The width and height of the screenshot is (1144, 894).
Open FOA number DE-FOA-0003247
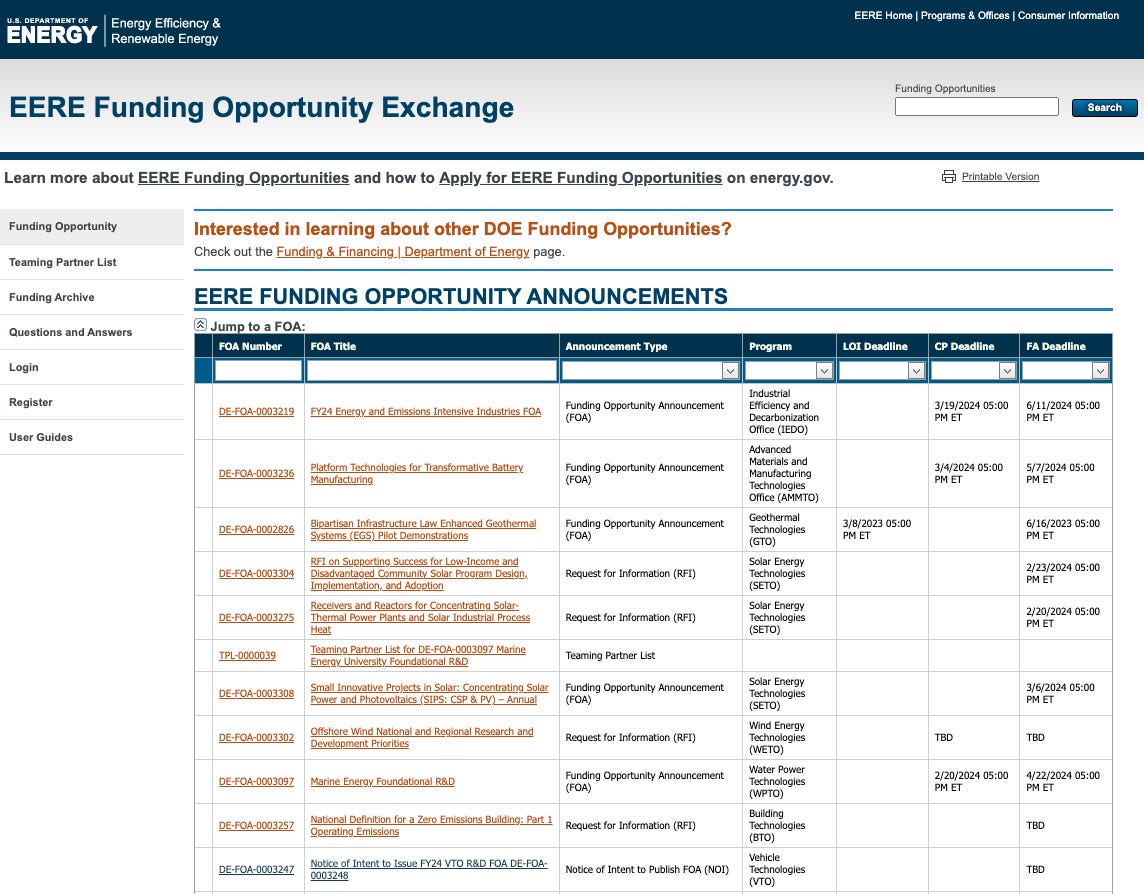point(256,869)
